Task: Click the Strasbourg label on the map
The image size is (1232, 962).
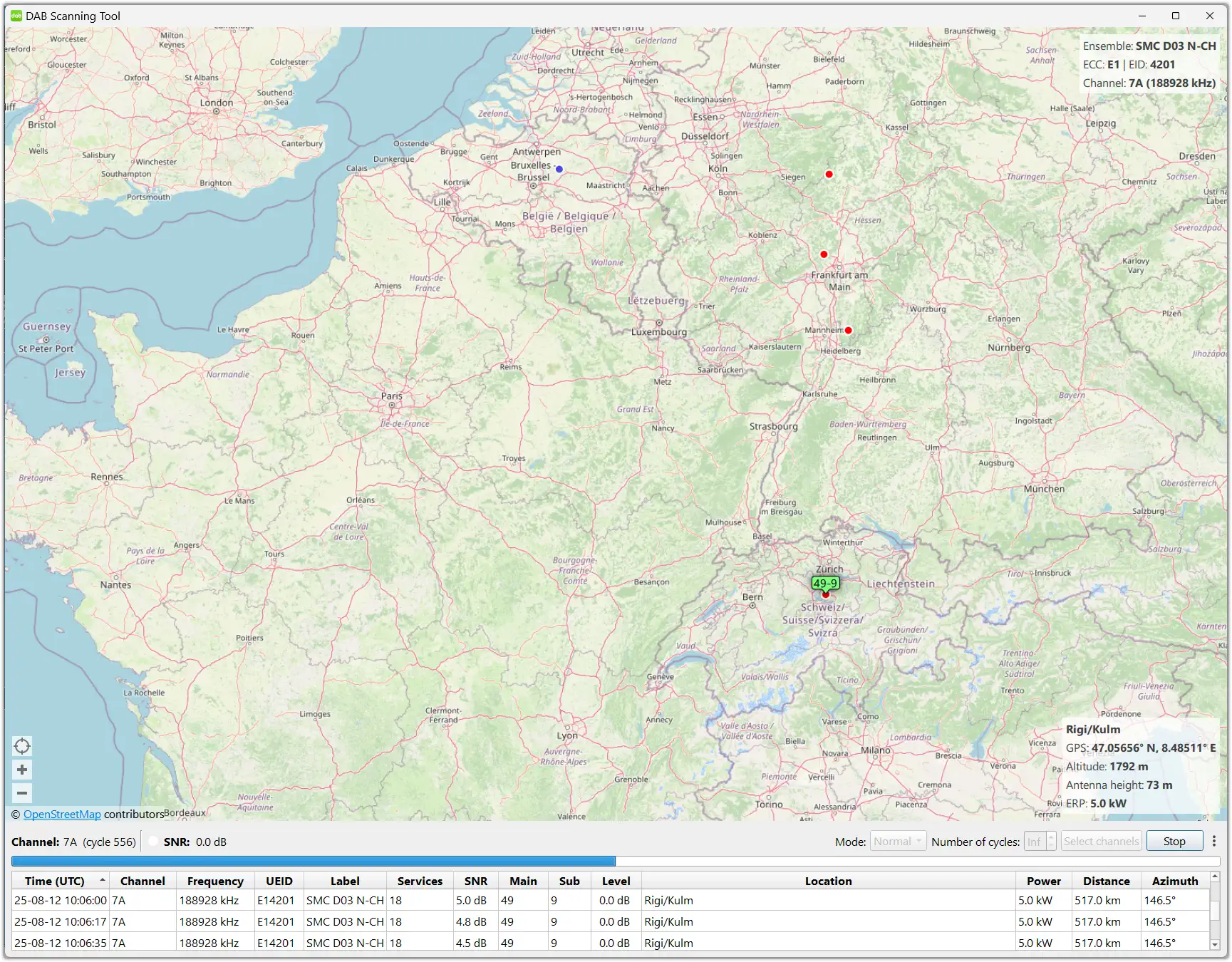Action: click(x=774, y=426)
